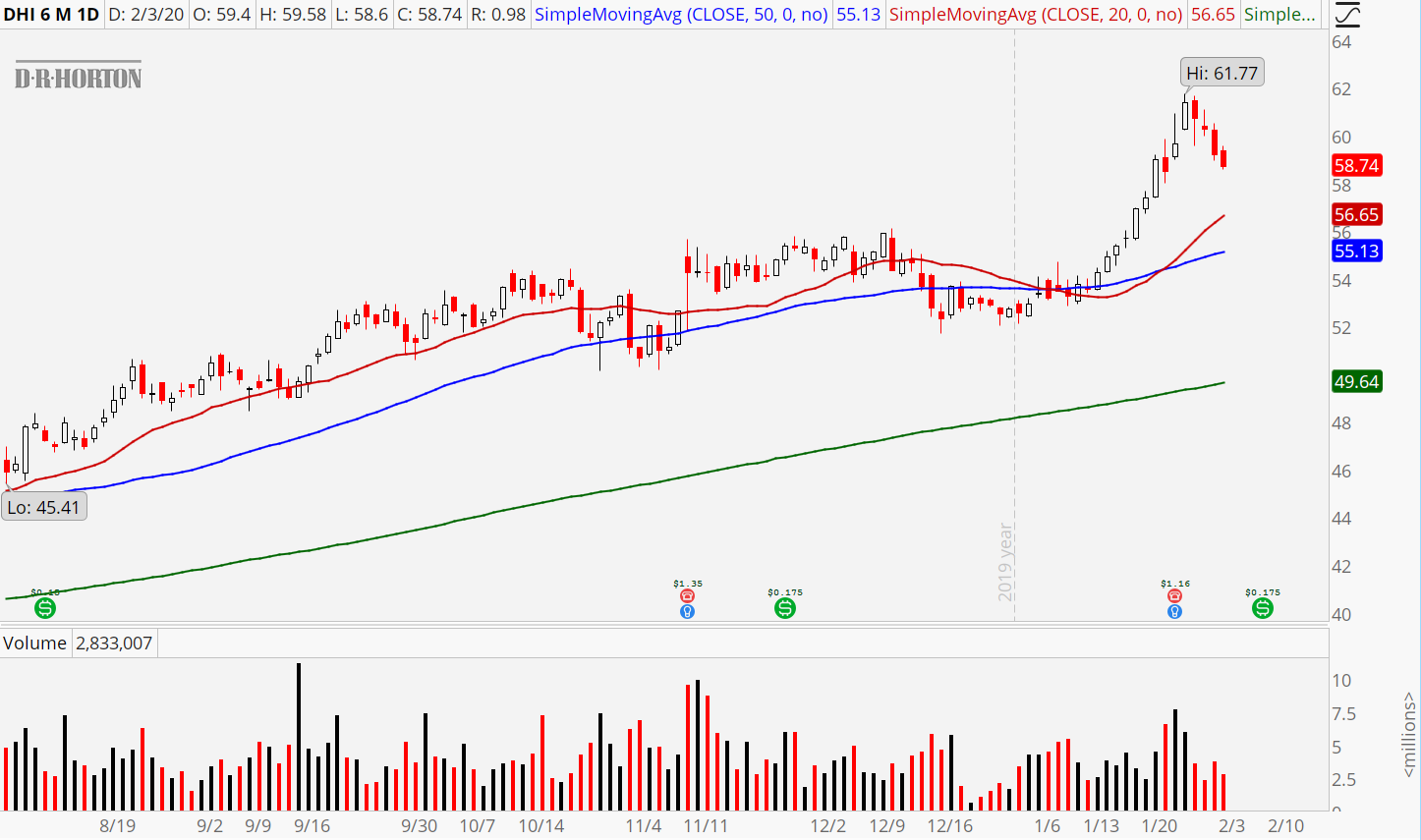Click the blue 55.13 moving average price tag
Screen dimensions: 1421x840
1356,252
